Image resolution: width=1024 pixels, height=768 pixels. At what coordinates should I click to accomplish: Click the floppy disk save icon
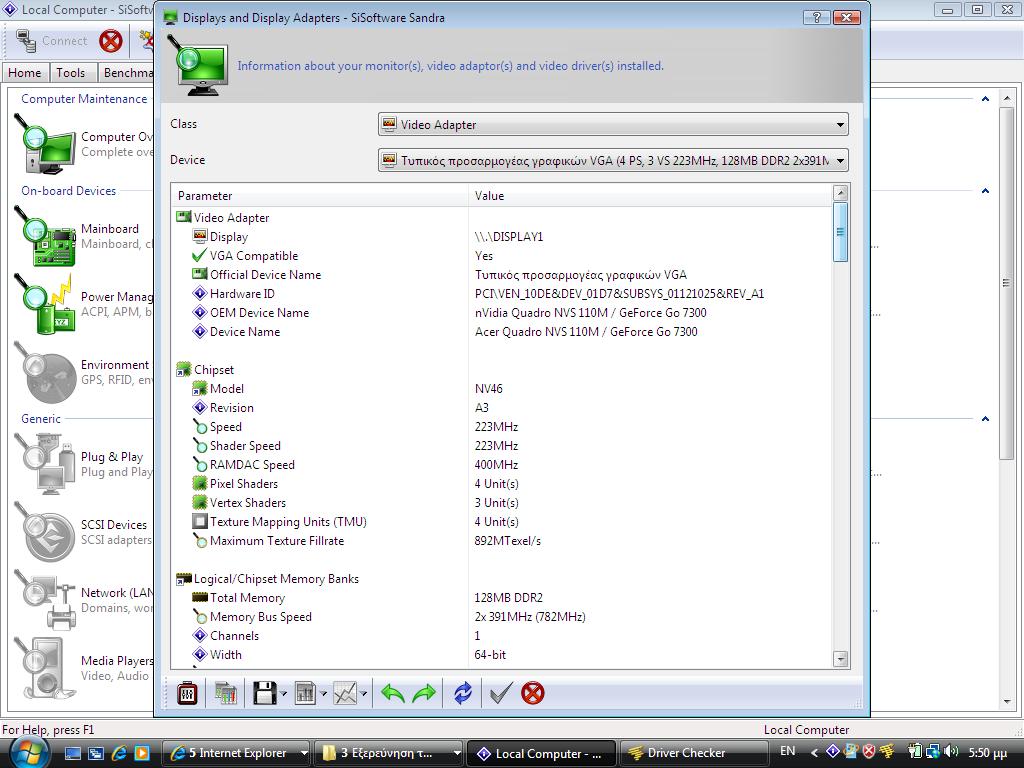point(264,693)
